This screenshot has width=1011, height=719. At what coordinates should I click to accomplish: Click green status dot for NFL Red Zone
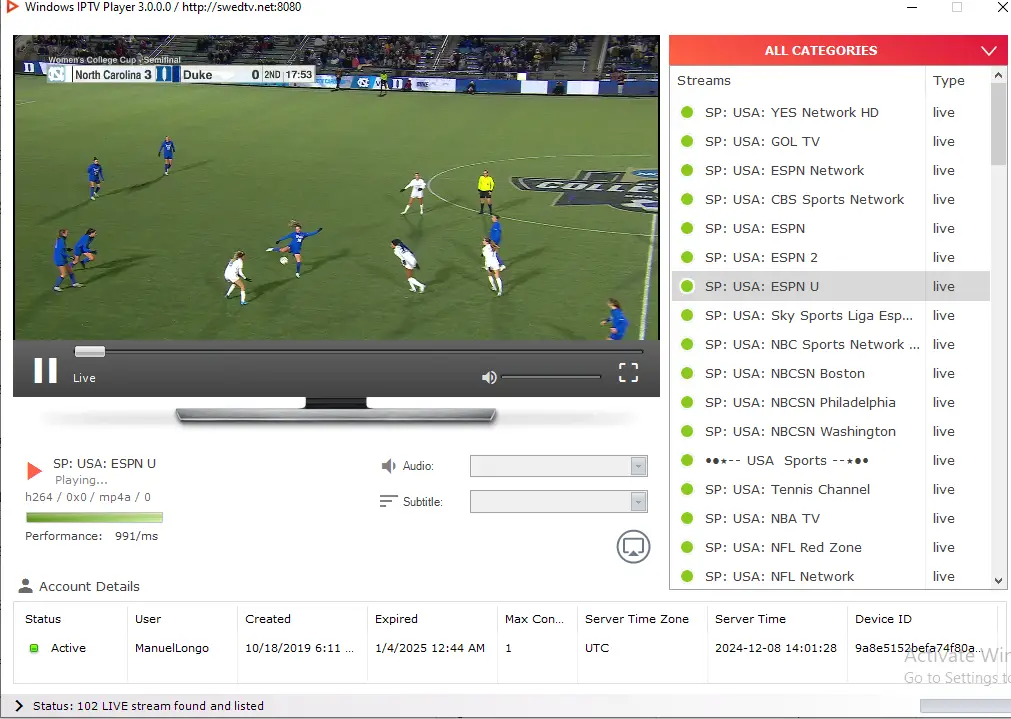pos(687,547)
